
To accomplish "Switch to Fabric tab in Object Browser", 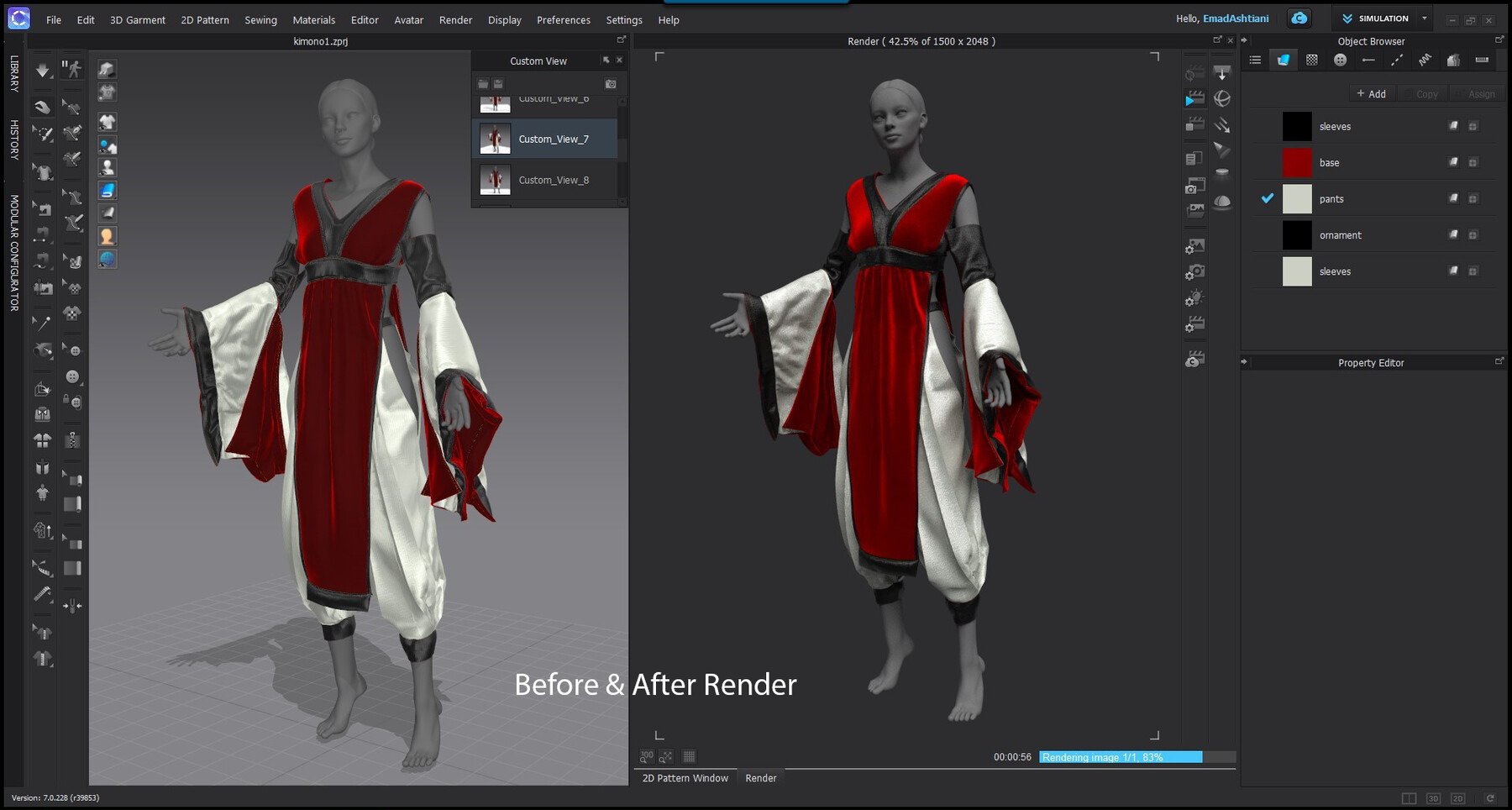I will coord(1284,60).
